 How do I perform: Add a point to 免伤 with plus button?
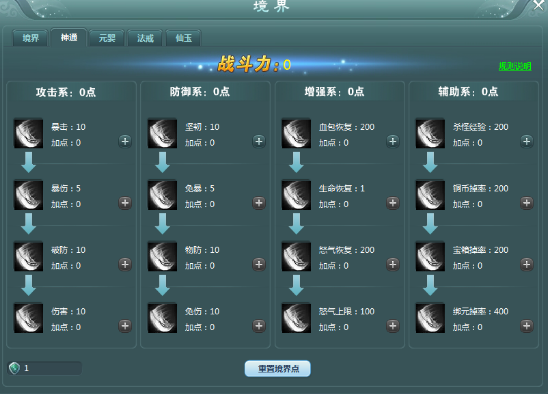[259, 326]
